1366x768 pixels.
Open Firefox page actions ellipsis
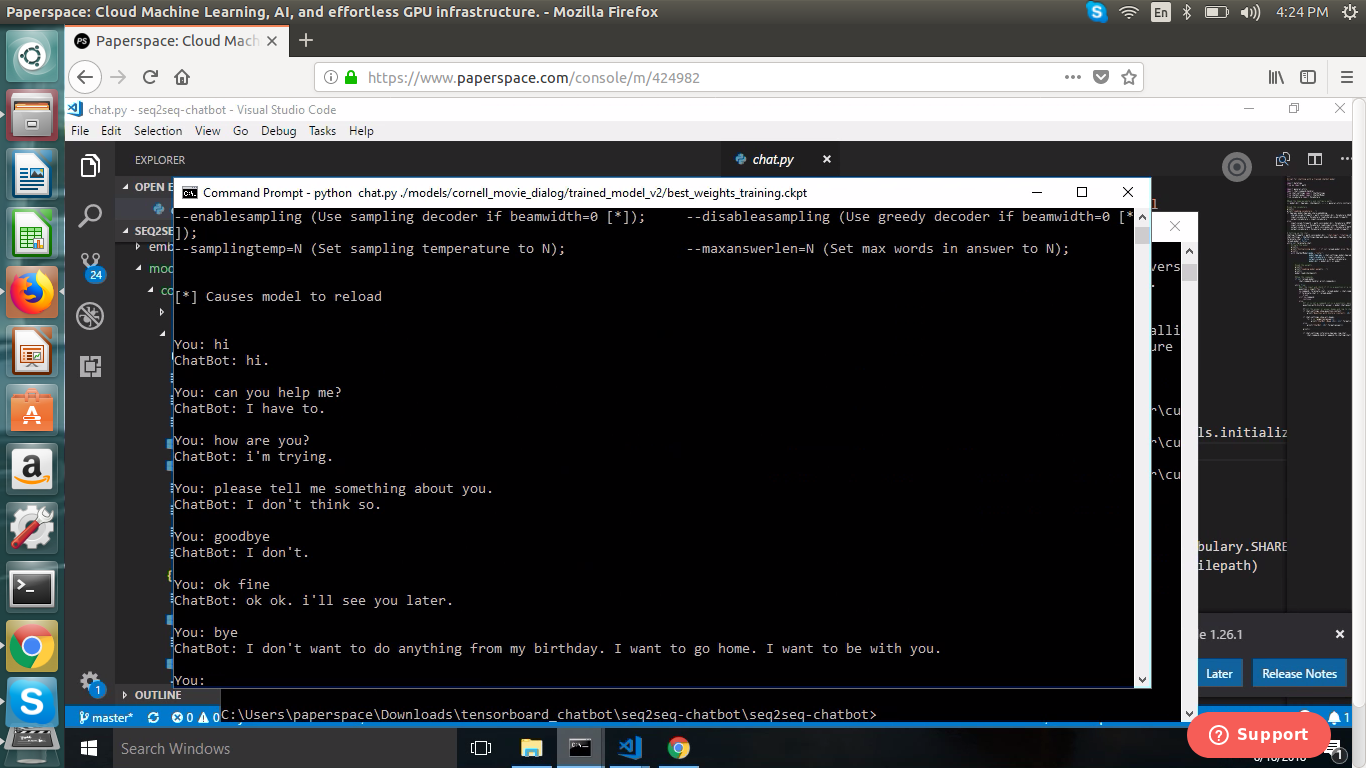(1073, 77)
